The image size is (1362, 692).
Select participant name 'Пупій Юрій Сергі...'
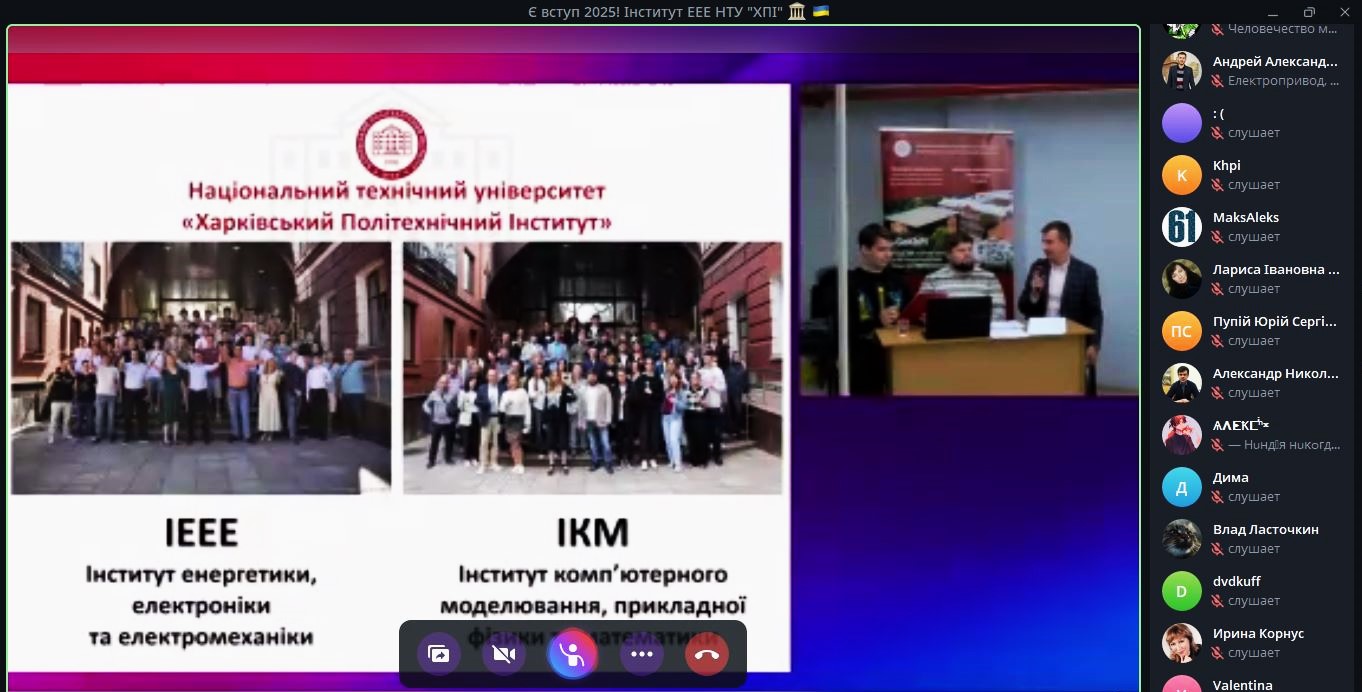pos(1275,321)
